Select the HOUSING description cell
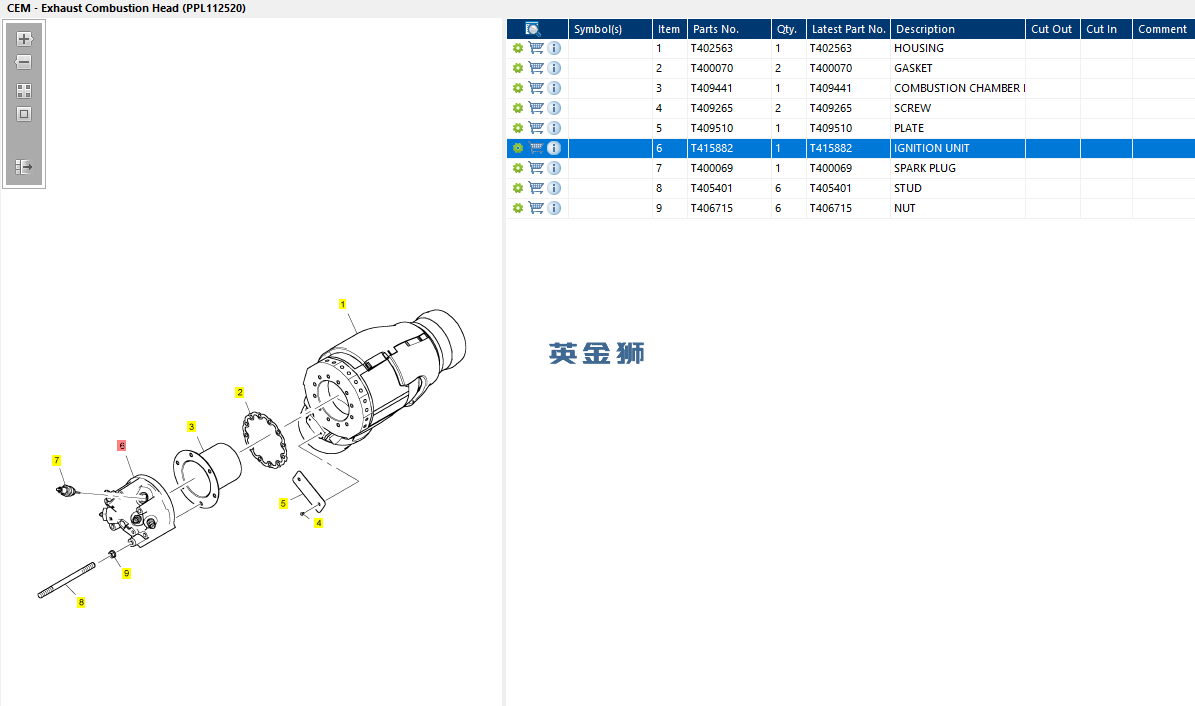This screenshot has height=706, width=1195. pos(957,48)
